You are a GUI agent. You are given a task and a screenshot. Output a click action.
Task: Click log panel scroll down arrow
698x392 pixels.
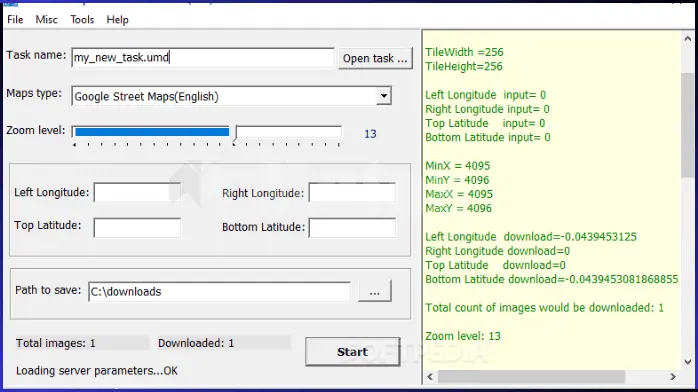tap(688, 362)
